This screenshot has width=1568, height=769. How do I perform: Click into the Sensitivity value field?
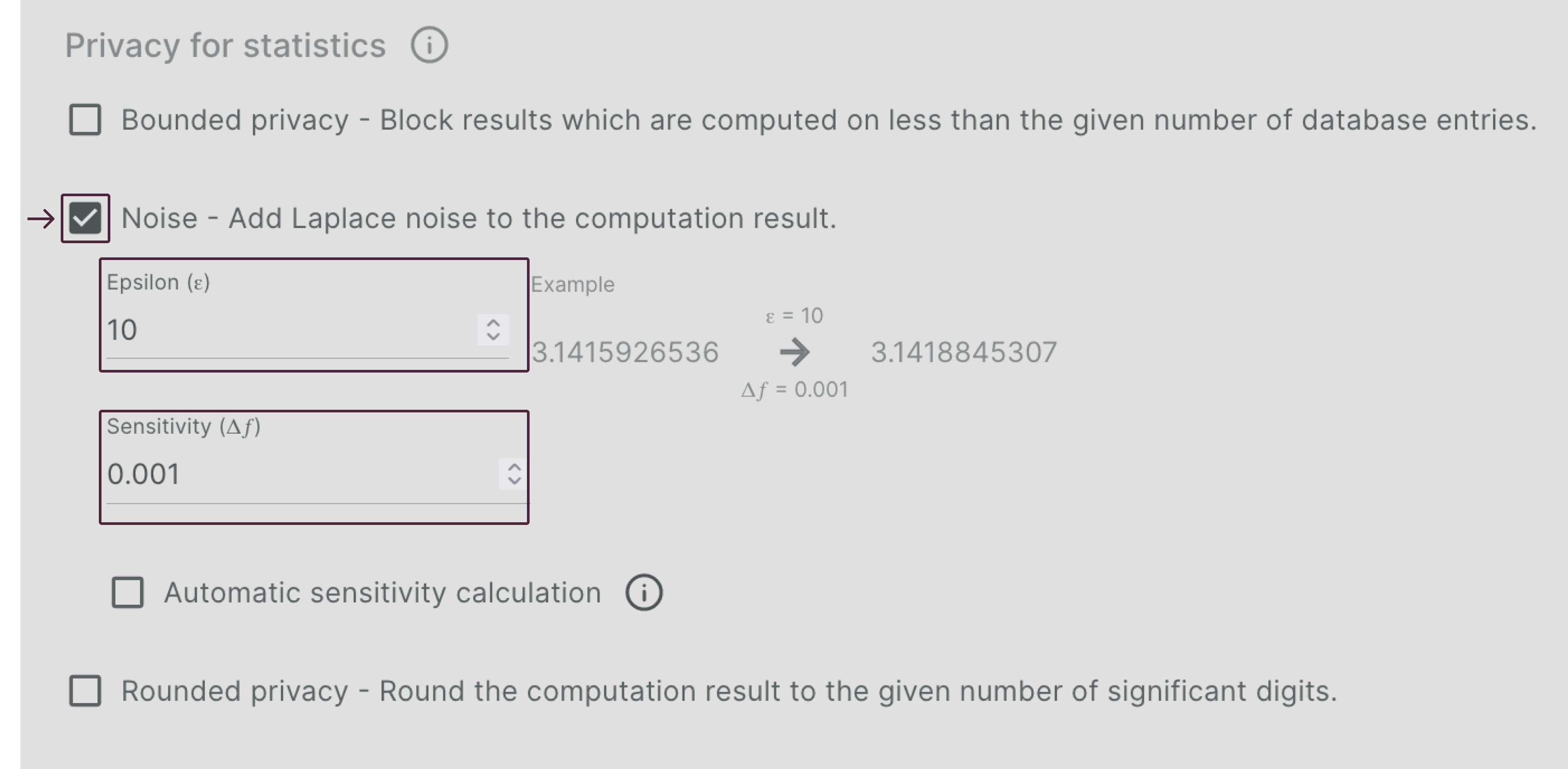pyautogui.click(x=298, y=474)
